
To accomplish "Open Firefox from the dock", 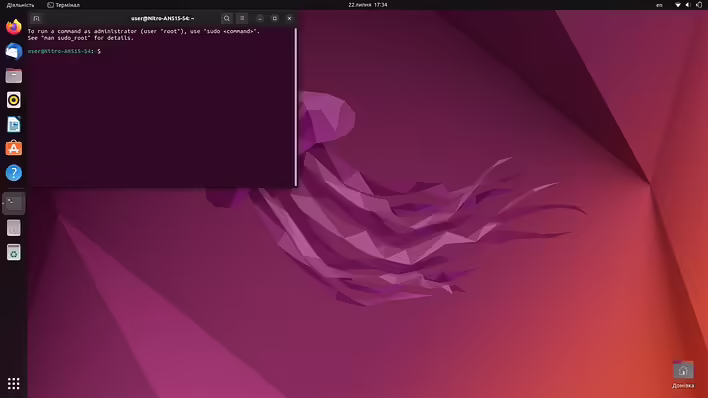I will click(14, 27).
